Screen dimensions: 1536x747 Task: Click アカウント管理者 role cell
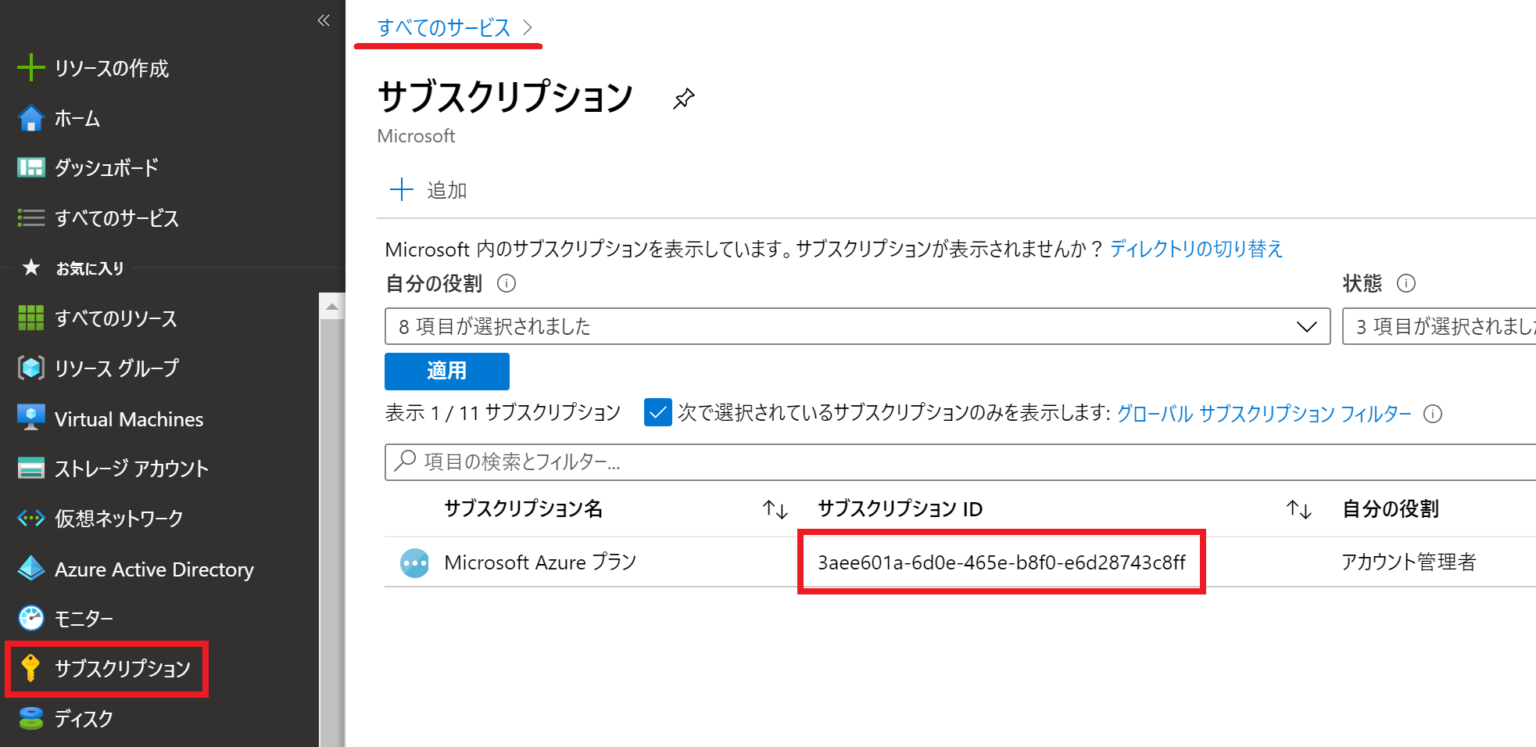point(1408,563)
